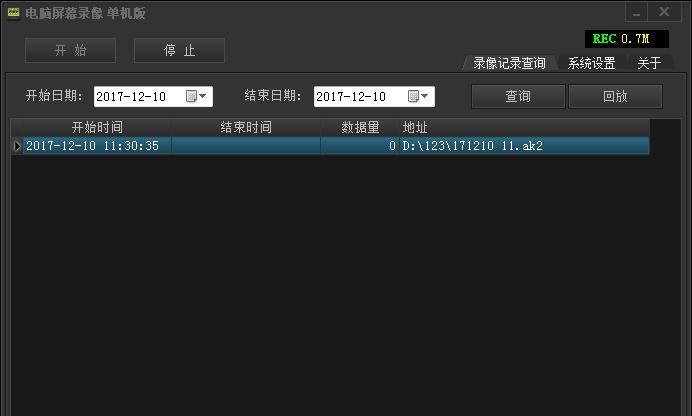This screenshot has height=416, width=692.
Task: Click the REC 0.7M status indicator
Action: [626, 39]
